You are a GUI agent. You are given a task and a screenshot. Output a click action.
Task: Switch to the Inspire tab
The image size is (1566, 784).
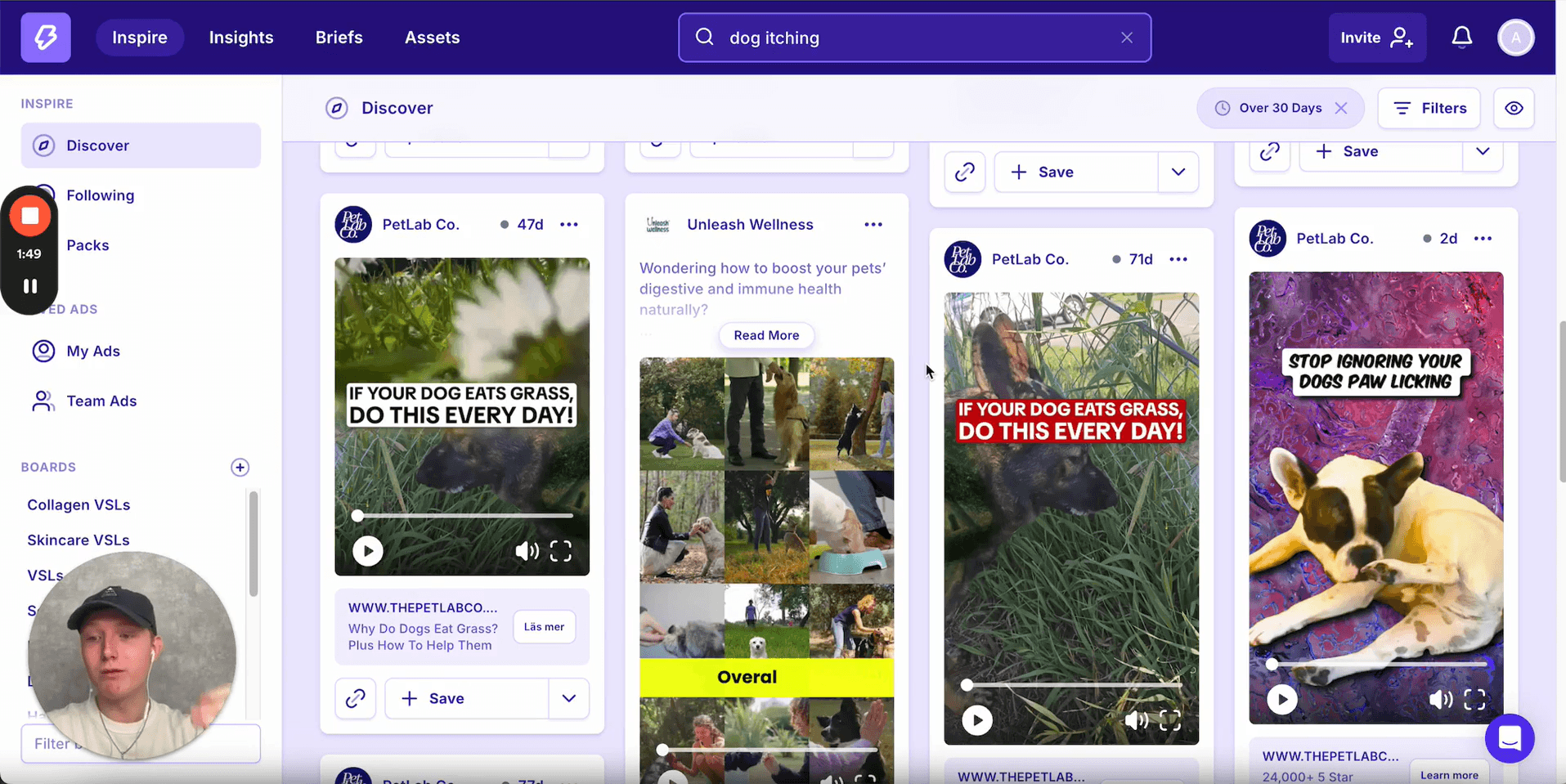(x=140, y=38)
